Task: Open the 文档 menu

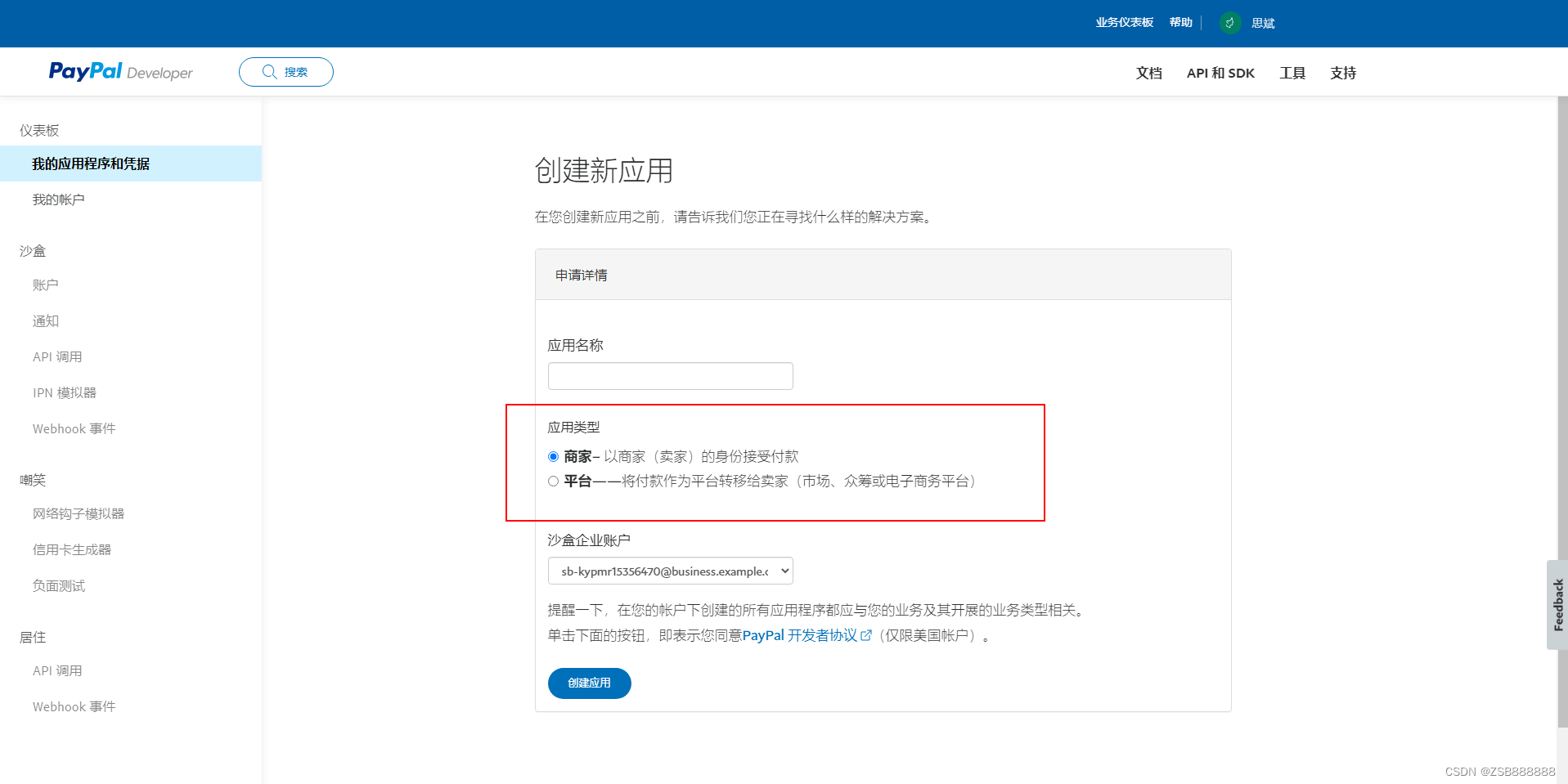Action: click(1149, 73)
